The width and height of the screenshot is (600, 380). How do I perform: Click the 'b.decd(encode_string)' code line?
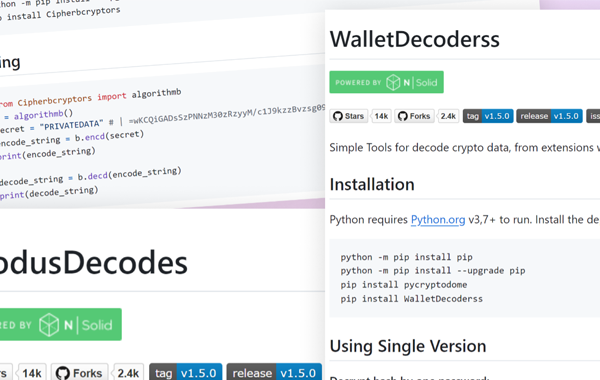[x=90, y=176]
